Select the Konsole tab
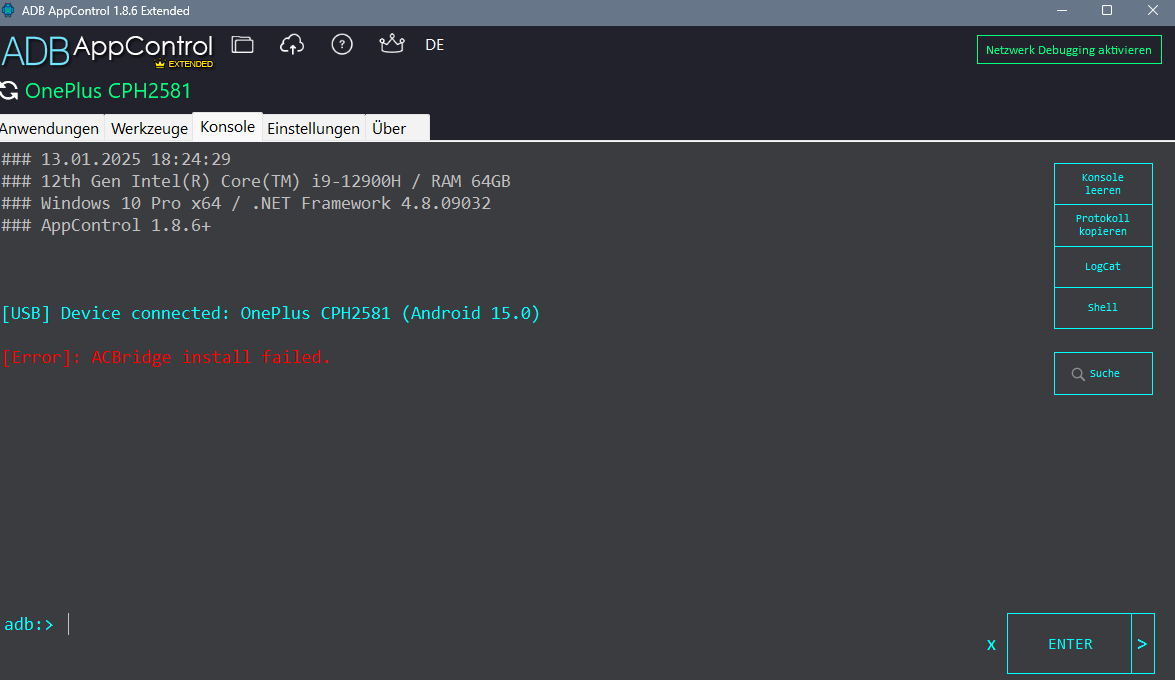The height and width of the screenshot is (680, 1175). tap(227, 127)
